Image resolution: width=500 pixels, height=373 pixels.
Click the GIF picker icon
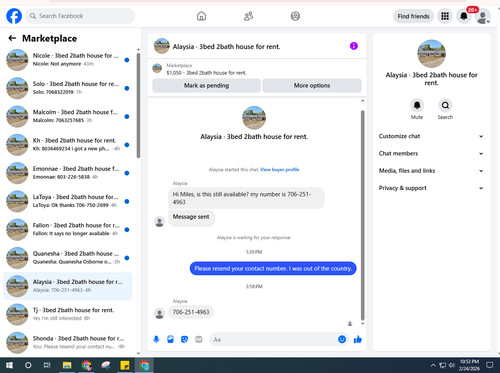coord(199,339)
